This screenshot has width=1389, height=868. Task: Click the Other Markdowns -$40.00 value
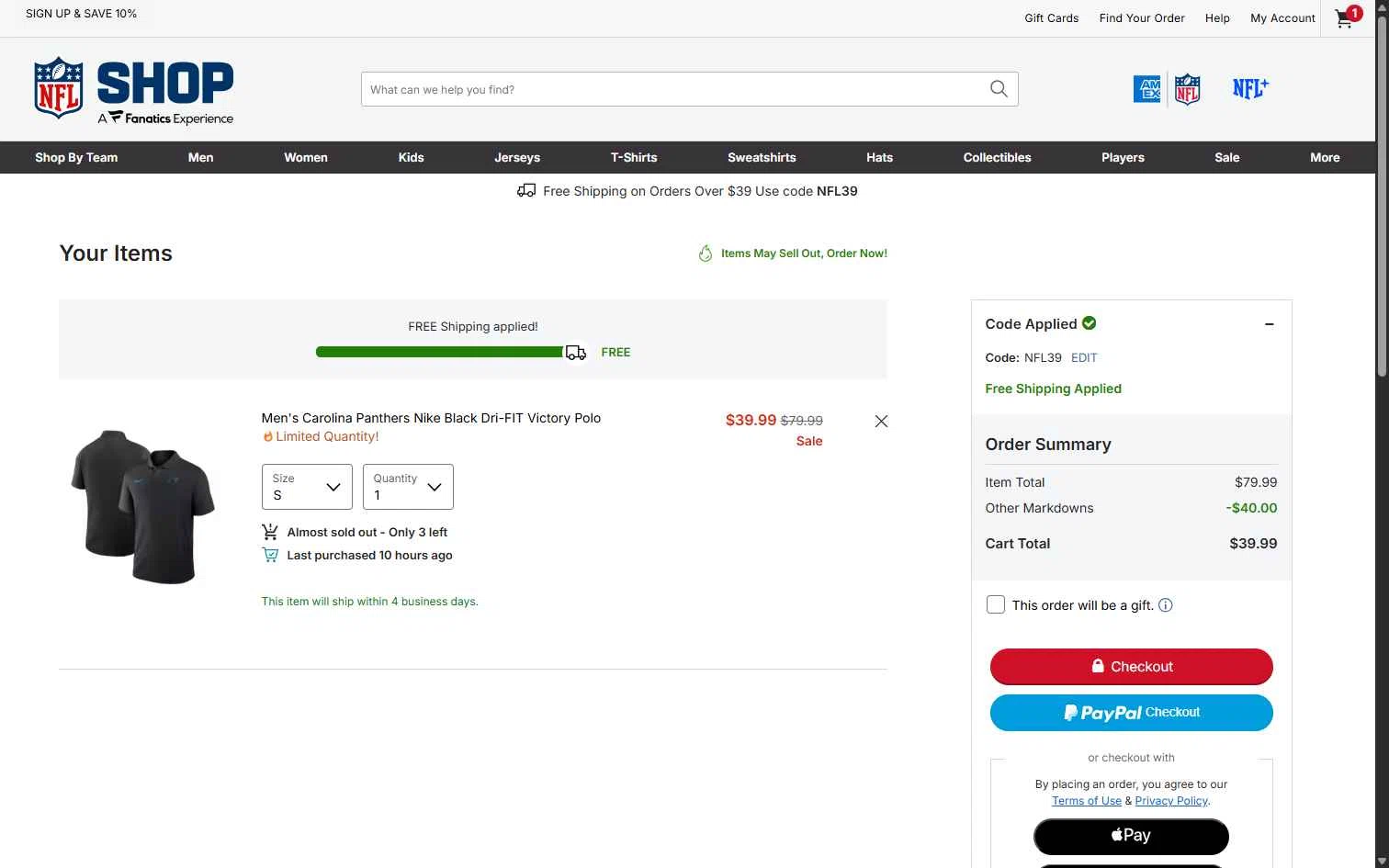[1251, 508]
